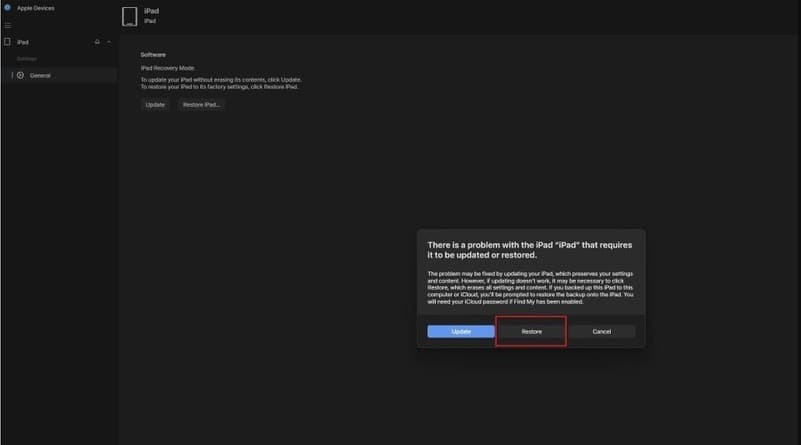Open the General settings item
The height and width of the screenshot is (445, 801).
coord(40,75)
